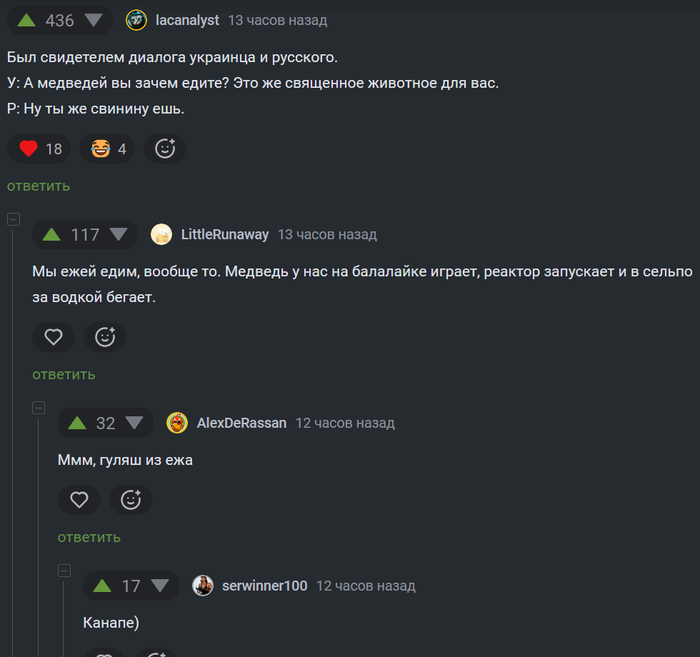Reply to lacanalyst via ответить link
This screenshot has height=657, width=700.
point(38,186)
